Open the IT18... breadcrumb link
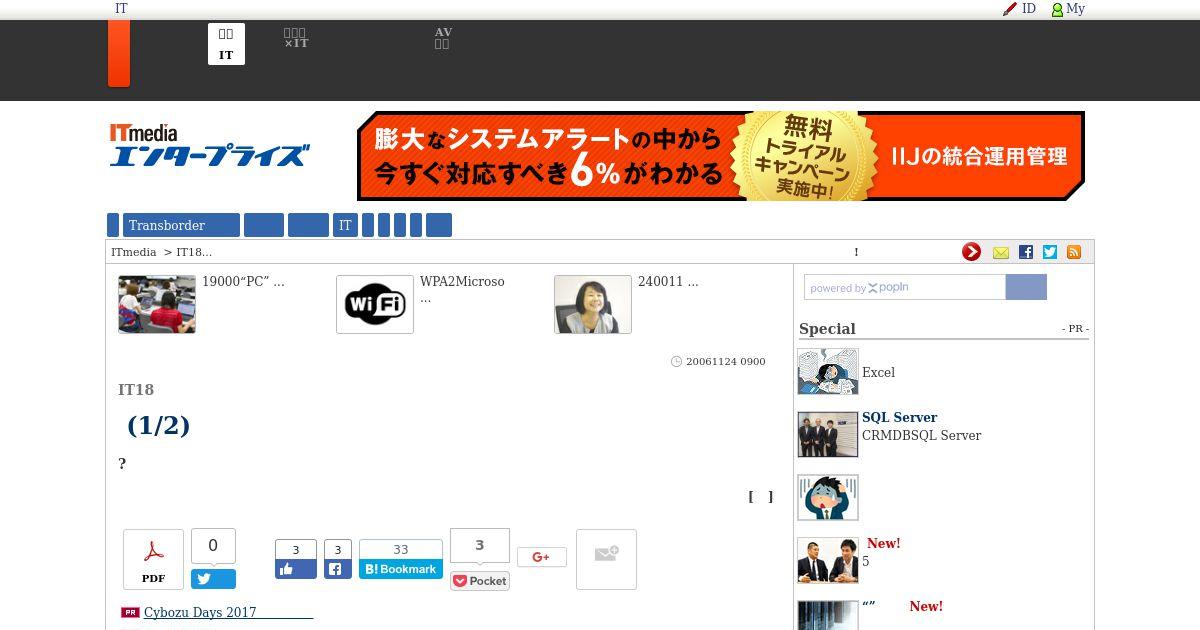The height and width of the screenshot is (630, 1200). [194, 252]
